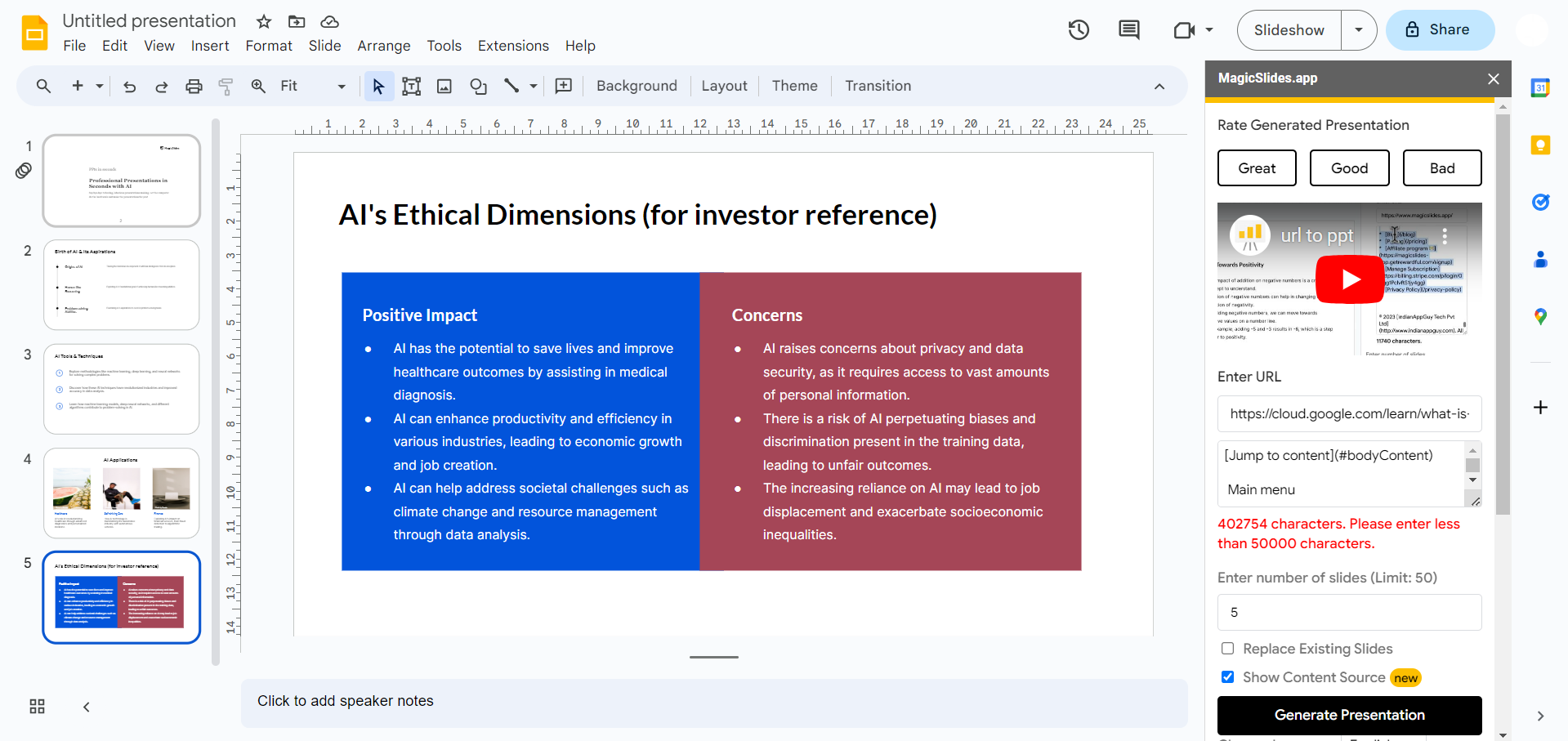Collapse the toolbar with the chevron
Viewport: 1568px width, 741px height.
tap(1159, 87)
